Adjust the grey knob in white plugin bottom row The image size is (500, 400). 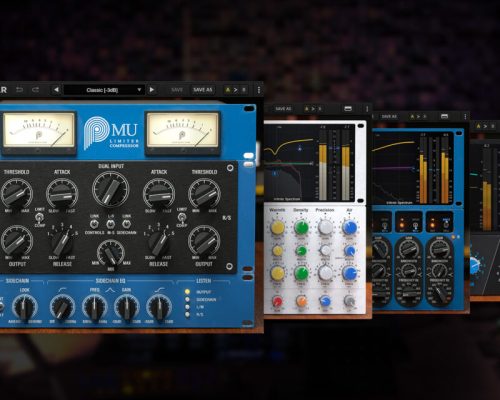point(349,301)
